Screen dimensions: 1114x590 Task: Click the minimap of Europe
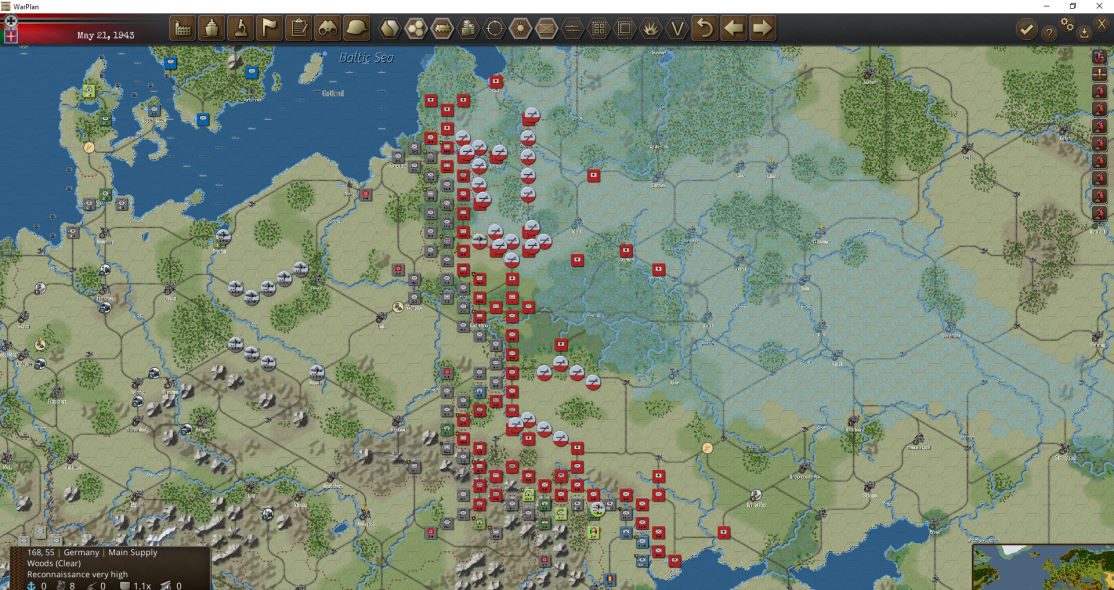coord(1043,567)
